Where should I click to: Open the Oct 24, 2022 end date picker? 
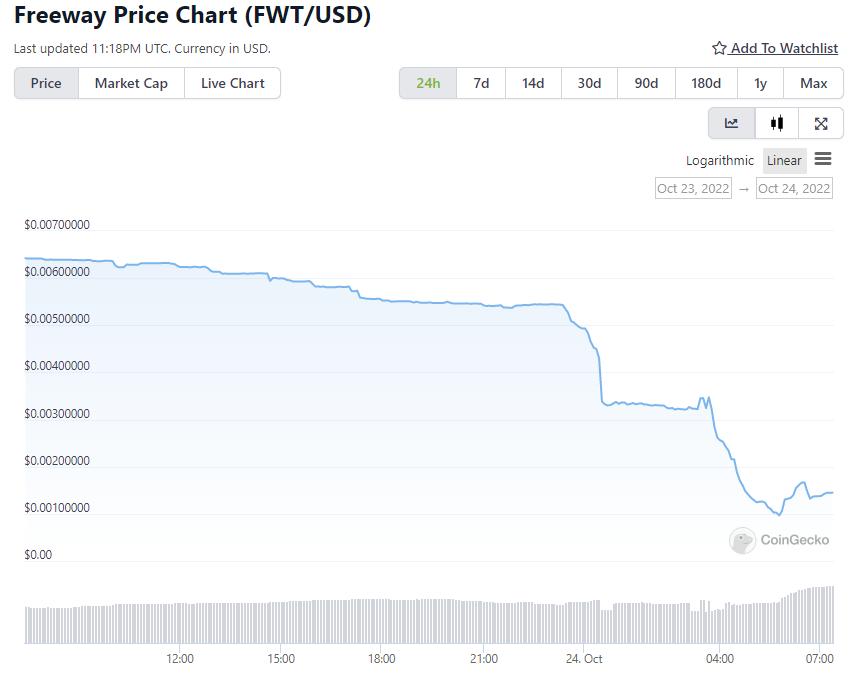click(x=794, y=188)
